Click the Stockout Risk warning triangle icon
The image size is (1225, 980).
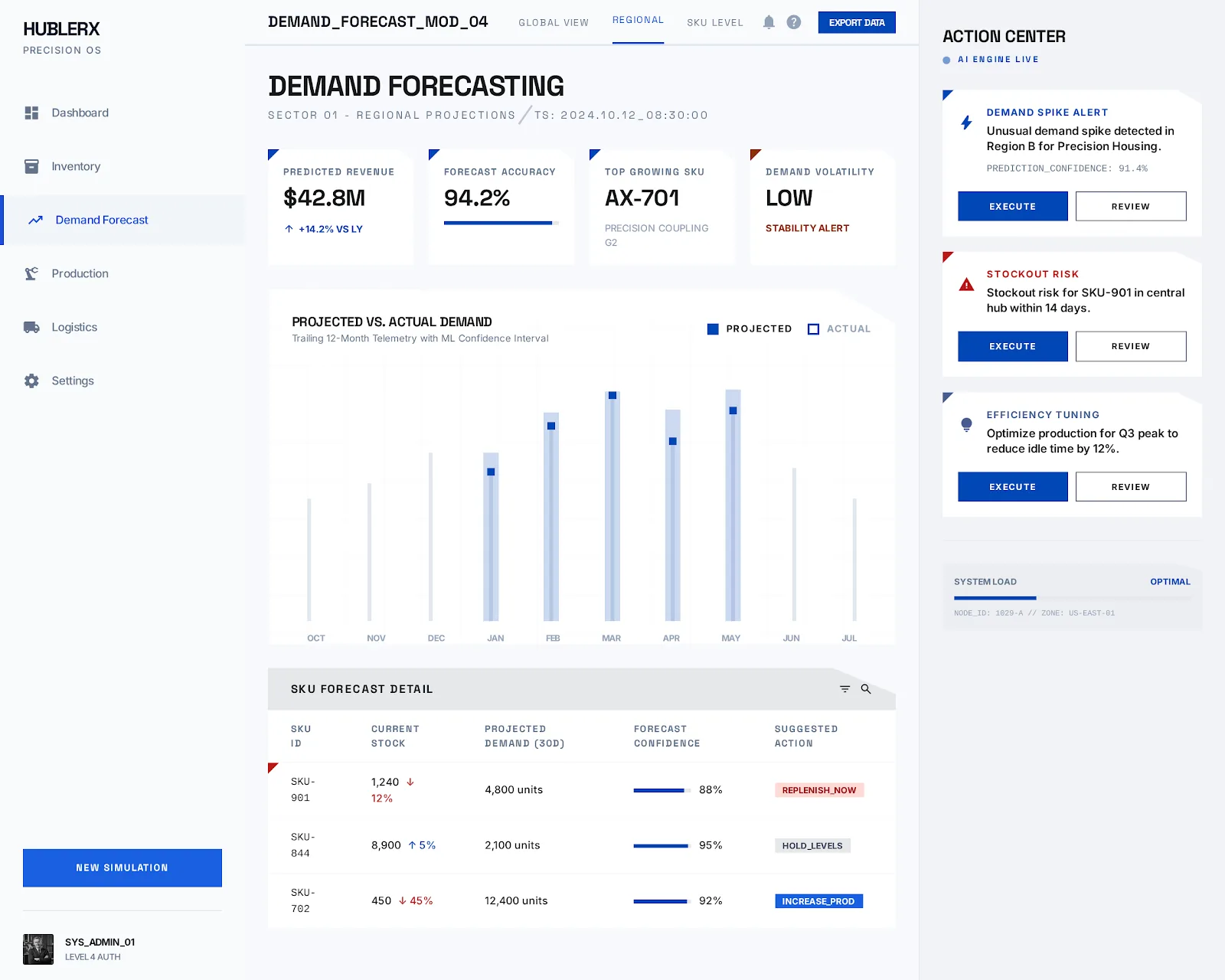(x=967, y=285)
